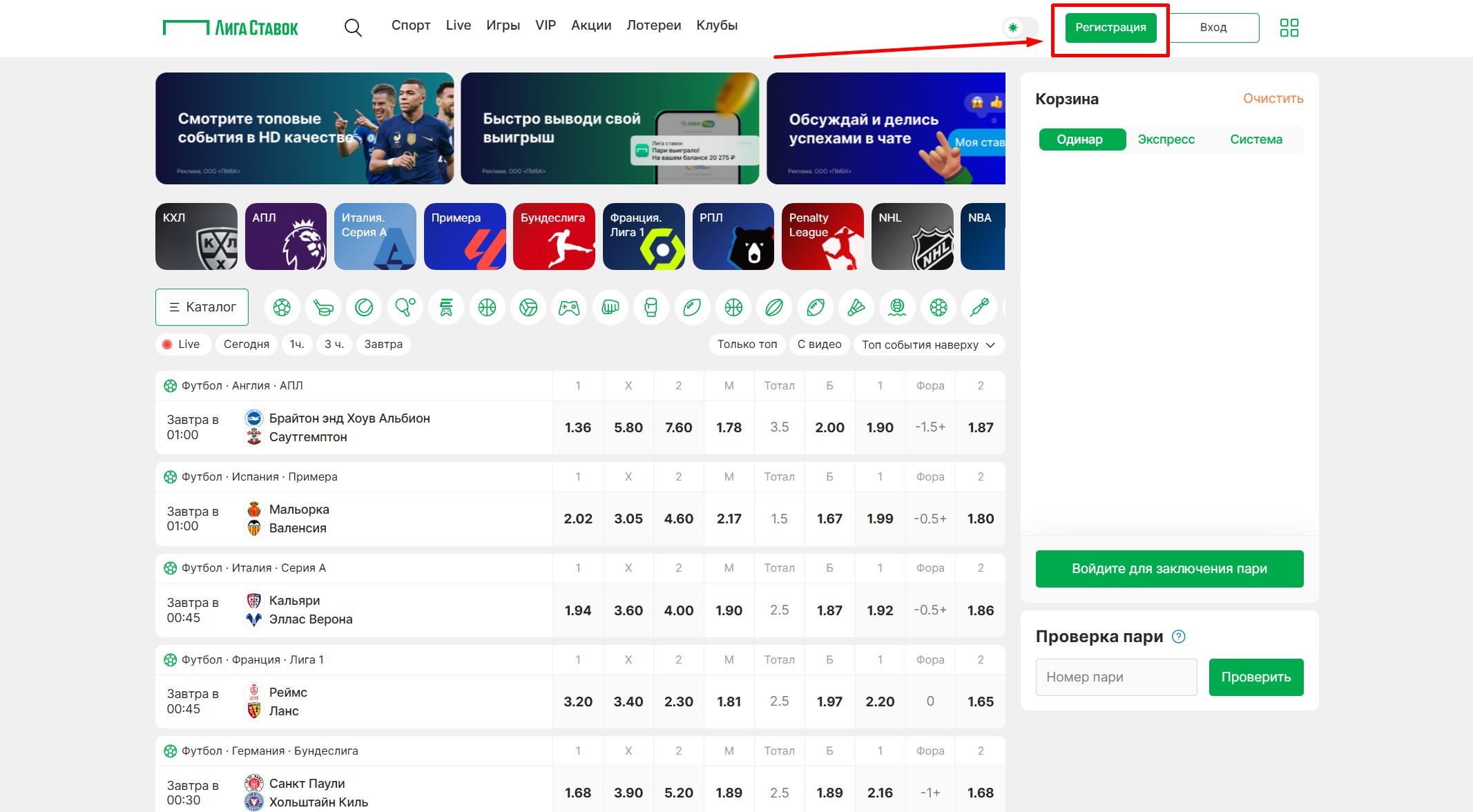Viewport: 1473px width, 812px height.
Task: Select the table tennis sport icon
Action: point(405,307)
